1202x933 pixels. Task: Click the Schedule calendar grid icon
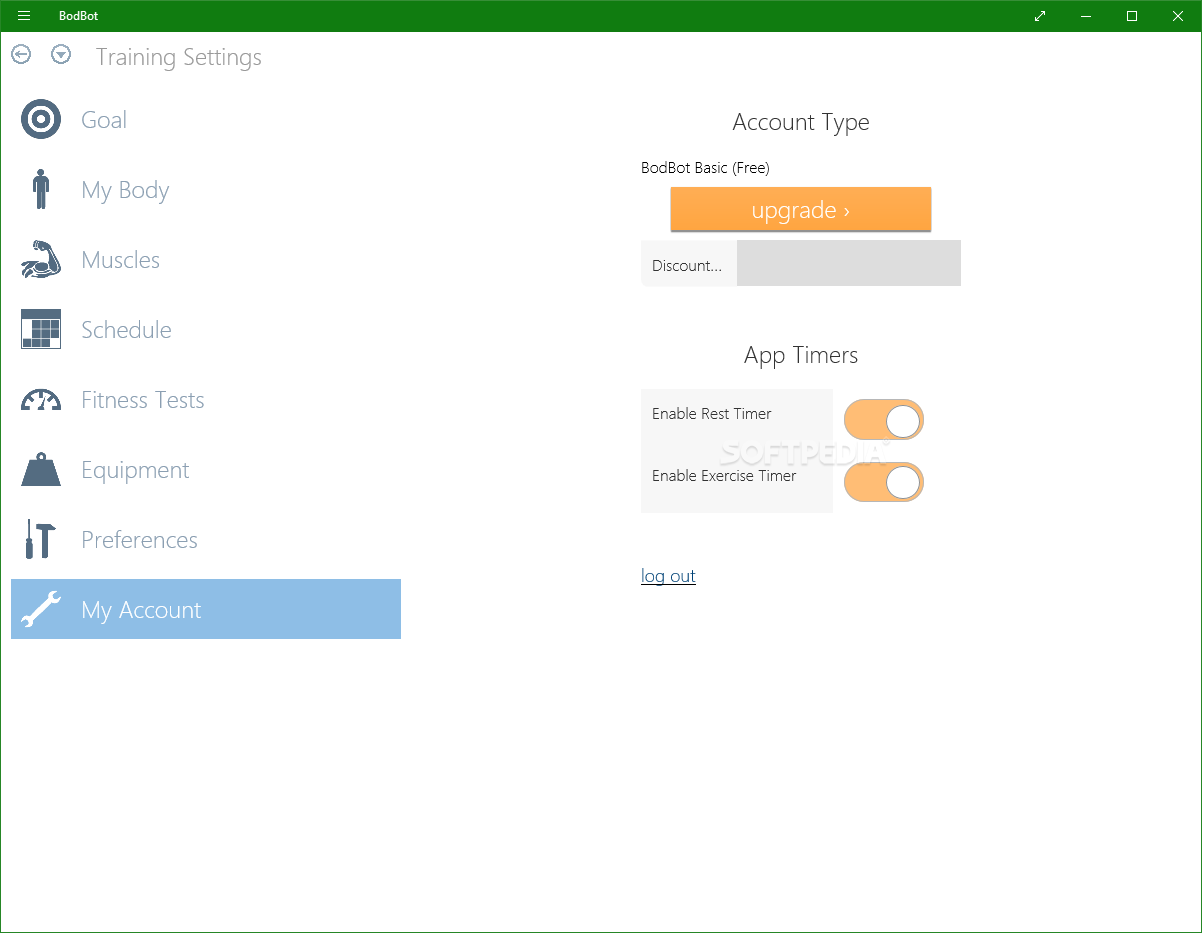(41, 329)
